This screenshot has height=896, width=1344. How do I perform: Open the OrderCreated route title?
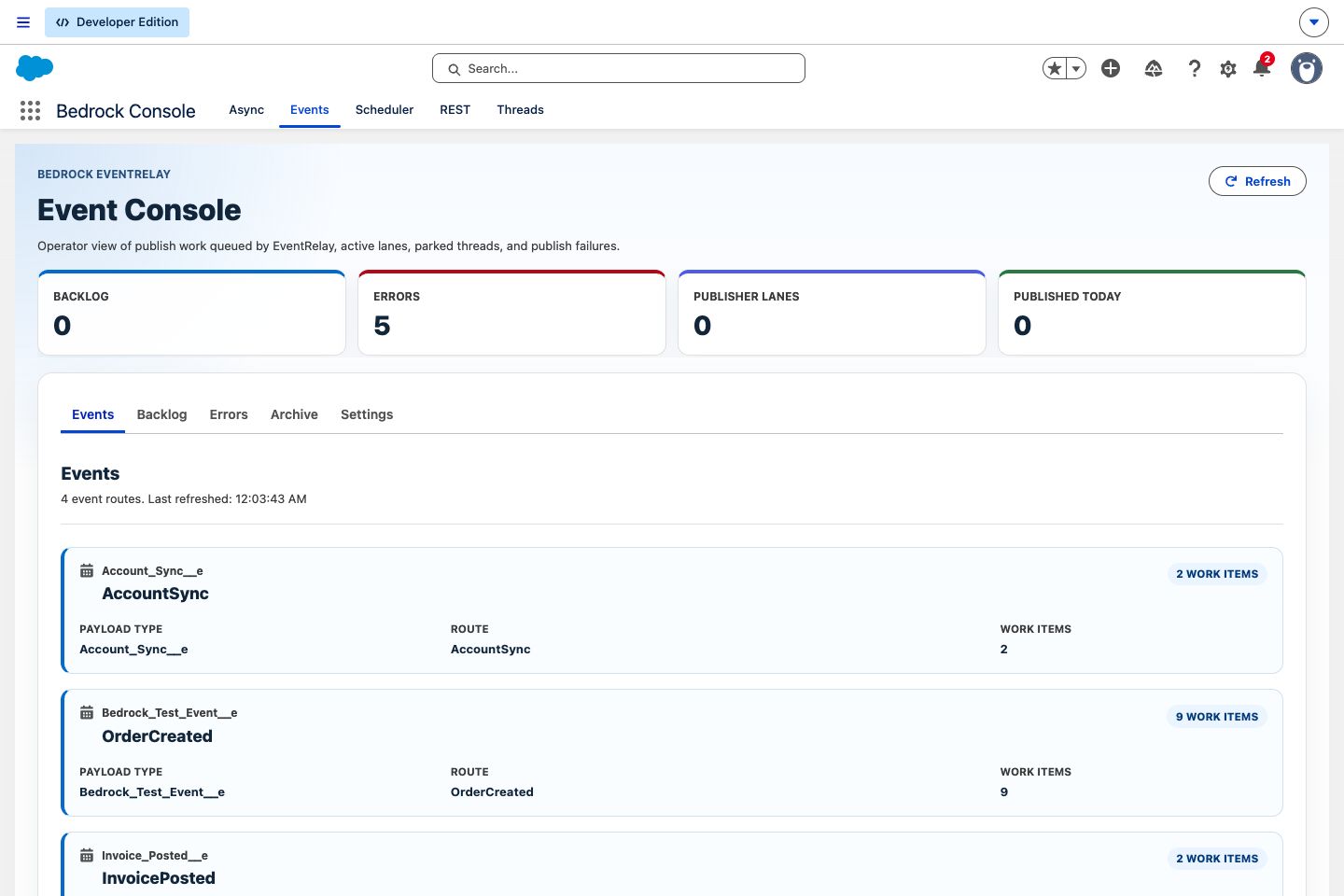(x=158, y=736)
